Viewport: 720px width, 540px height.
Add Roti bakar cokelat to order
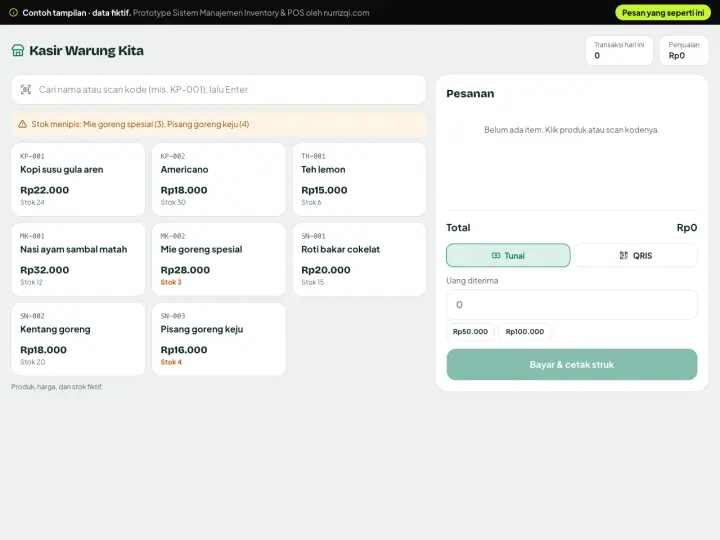359,259
